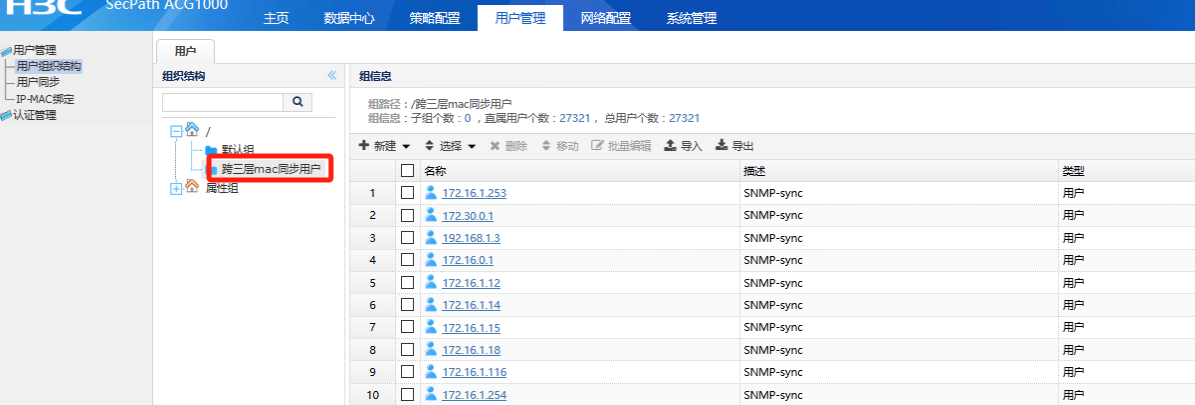
Task: Click the H3C logo
Action: (x=44, y=8)
